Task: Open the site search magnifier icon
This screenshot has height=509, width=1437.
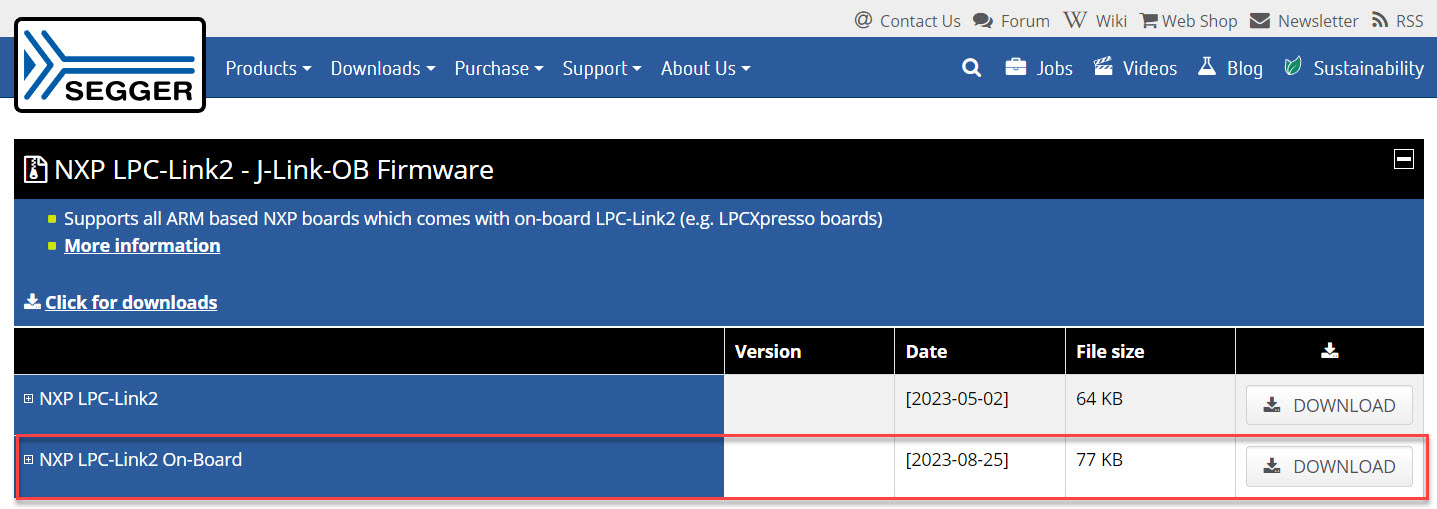Action: click(971, 68)
